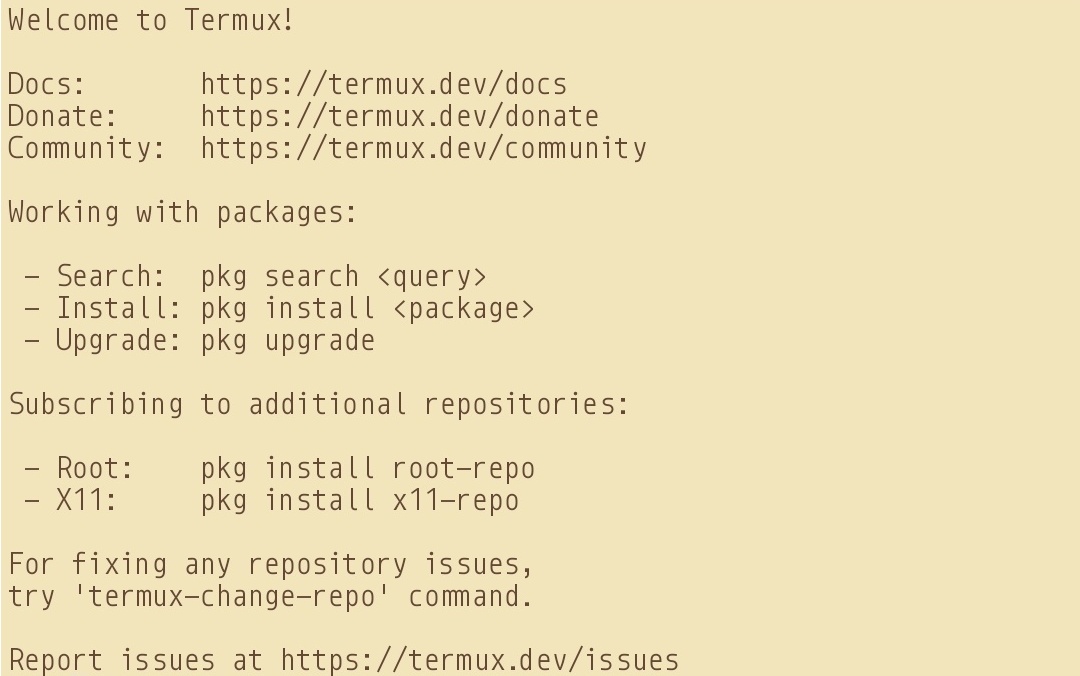Click the 'Community:' label
The height and width of the screenshot is (676, 1080).
point(87,148)
